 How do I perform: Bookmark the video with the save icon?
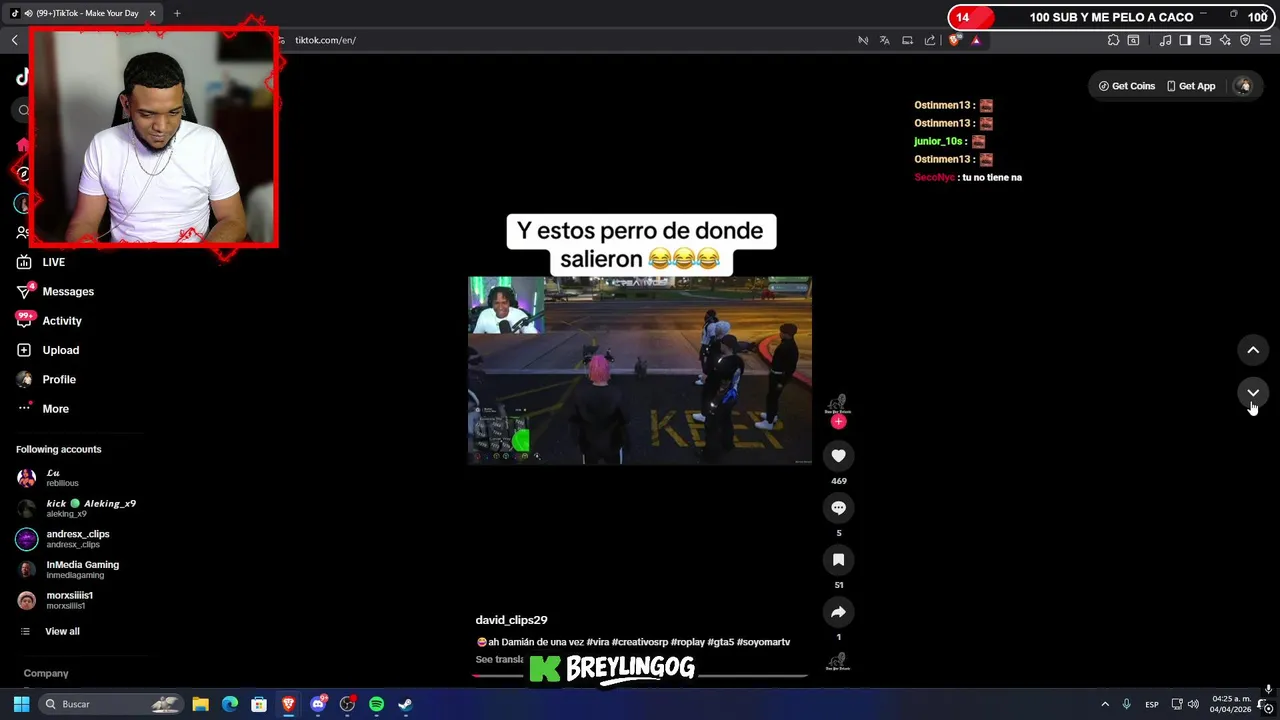838,560
